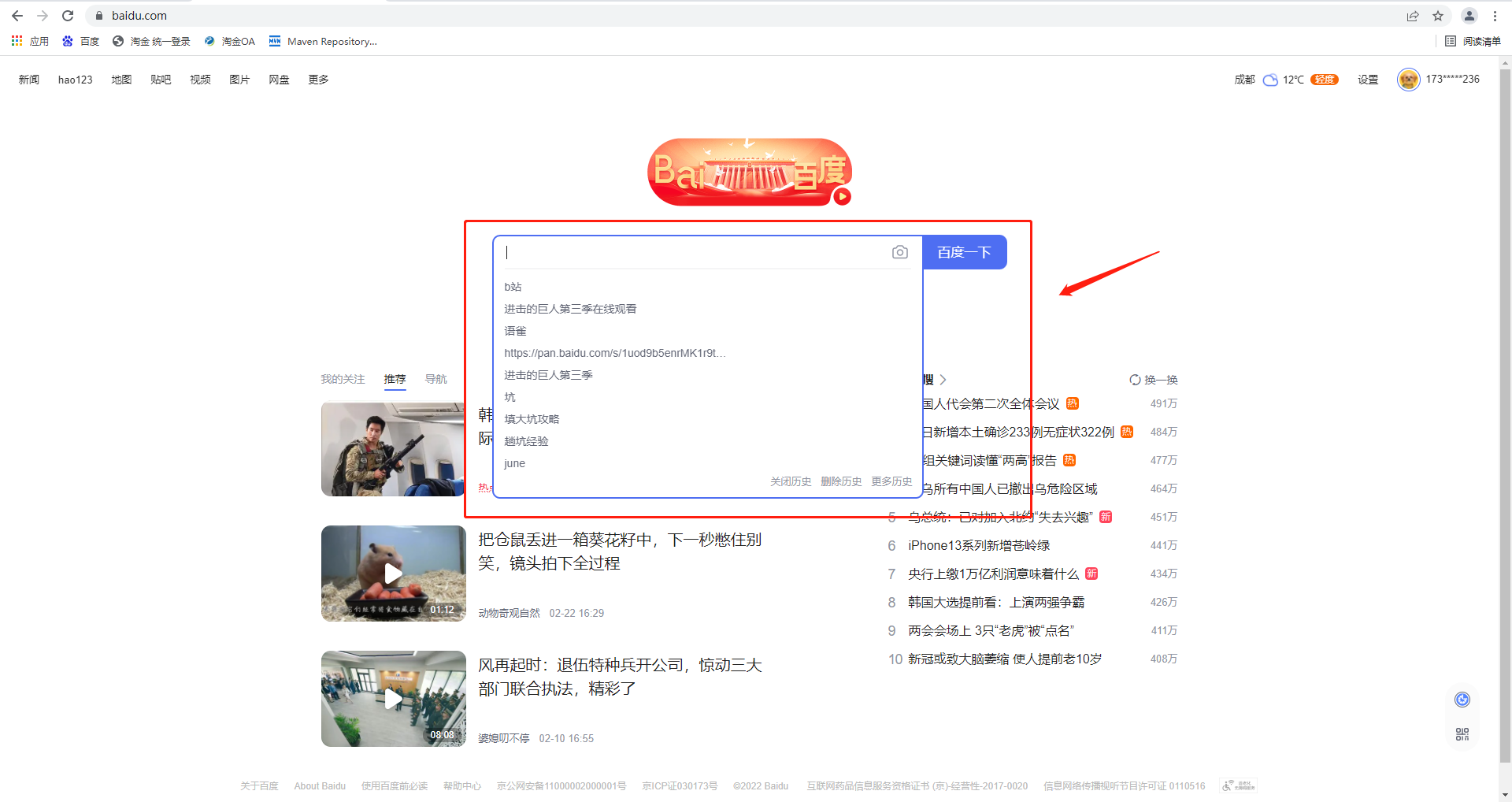
Task: Bookmark this page with the star icon
Action: [x=1438, y=16]
